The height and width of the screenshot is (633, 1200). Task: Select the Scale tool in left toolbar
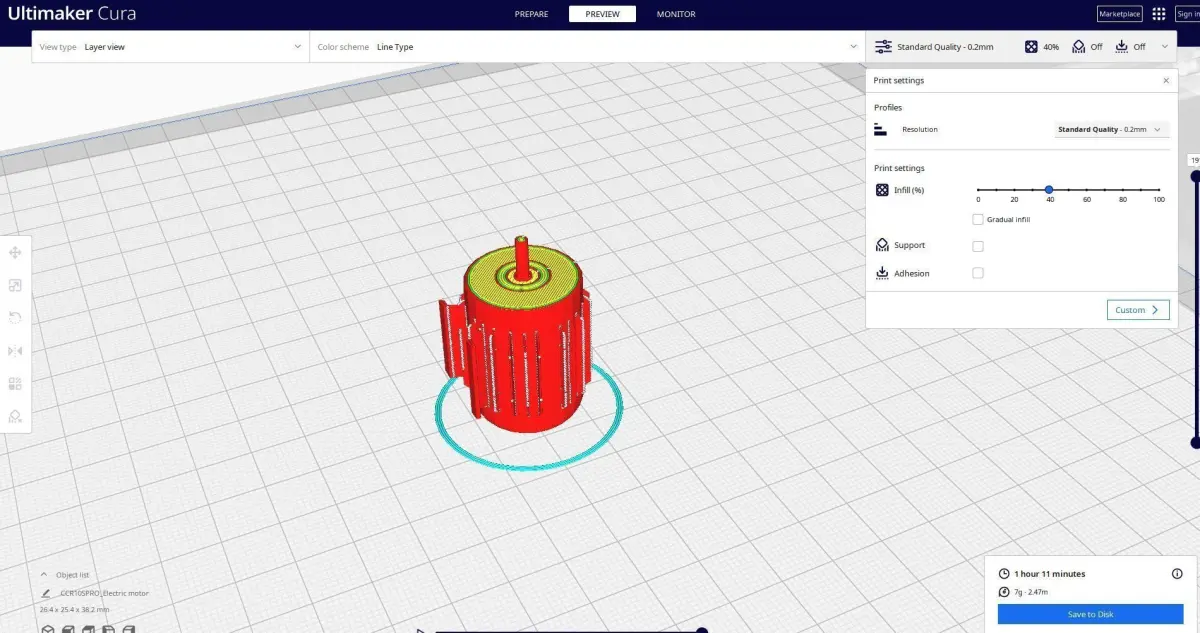15,286
